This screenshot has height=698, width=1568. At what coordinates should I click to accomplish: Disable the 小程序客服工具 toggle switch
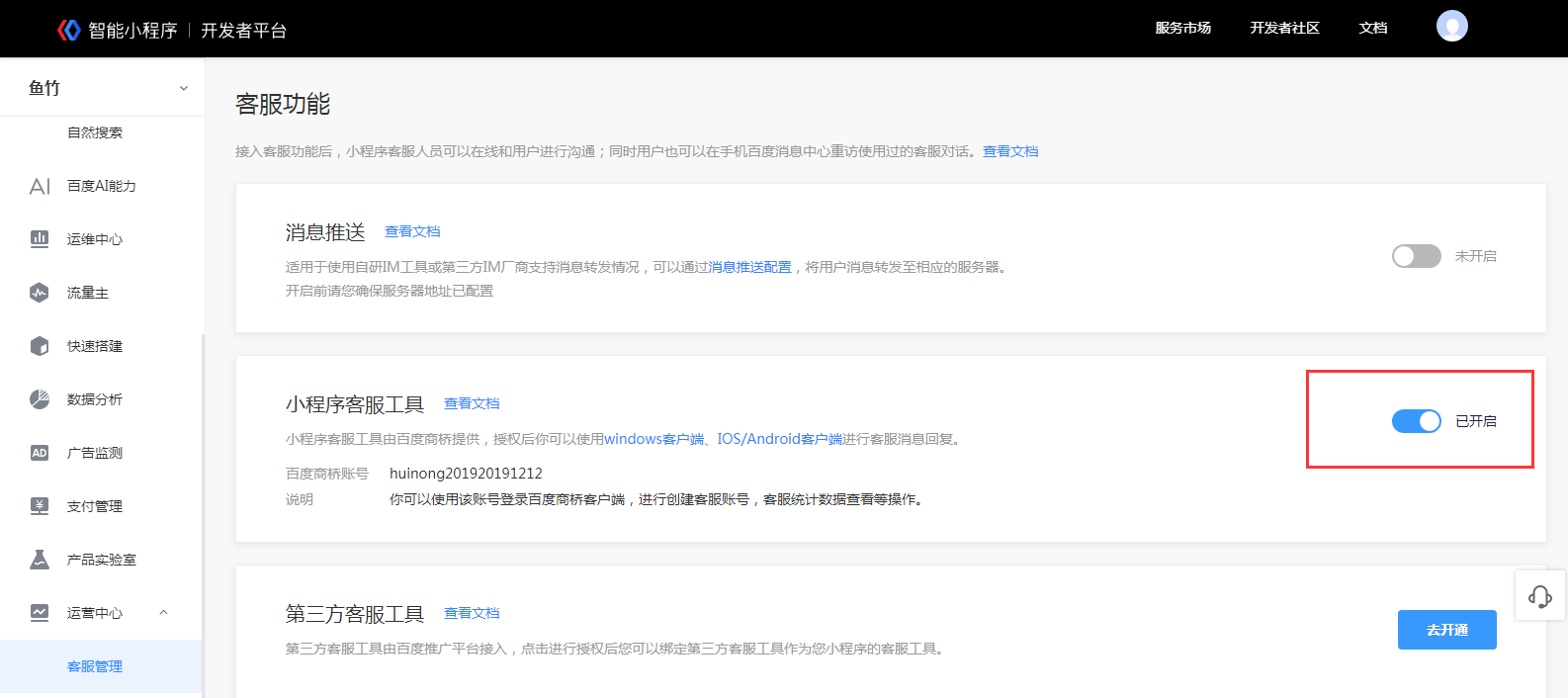[x=1417, y=421]
